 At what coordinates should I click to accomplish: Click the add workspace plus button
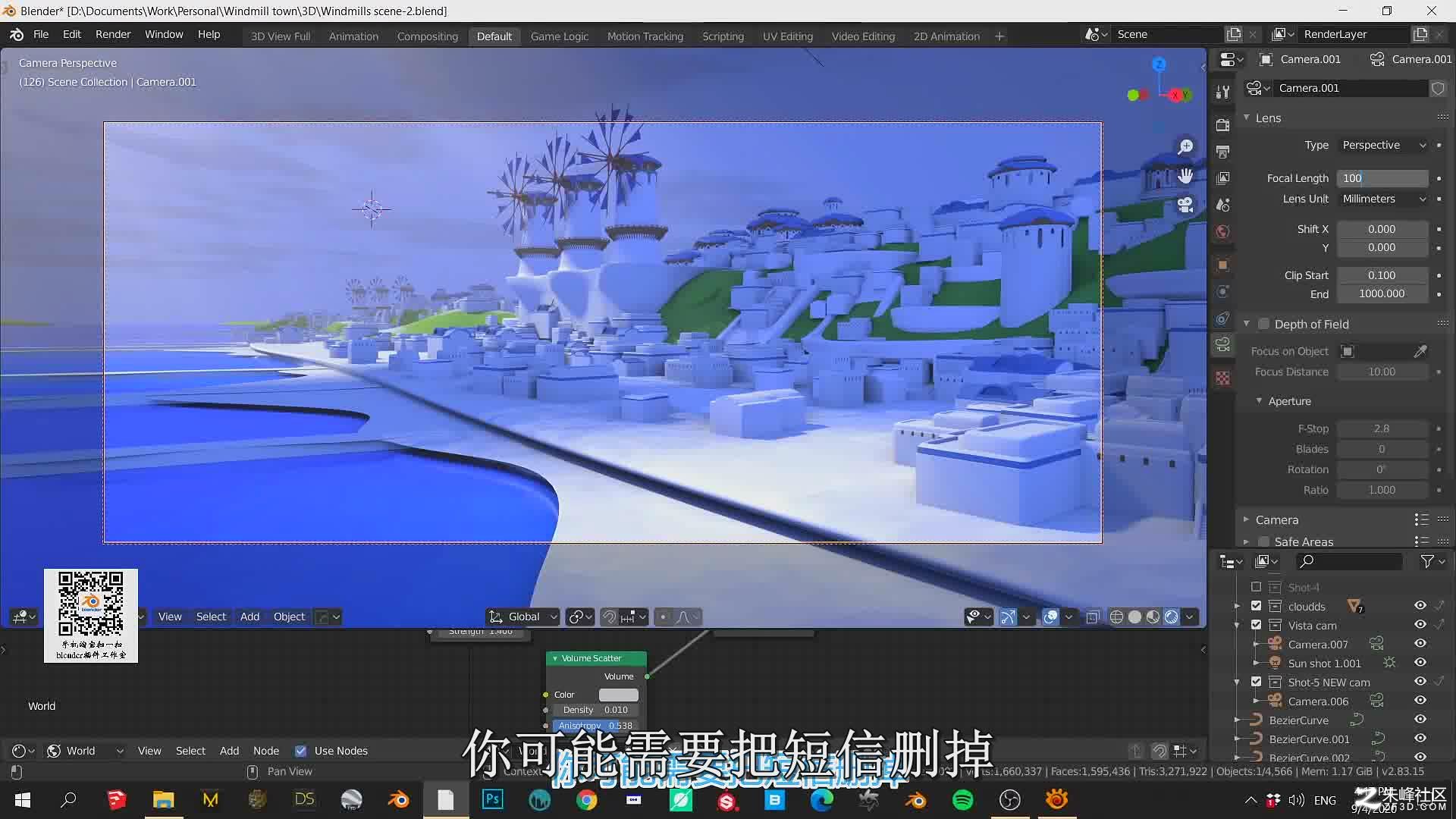tap(999, 36)
